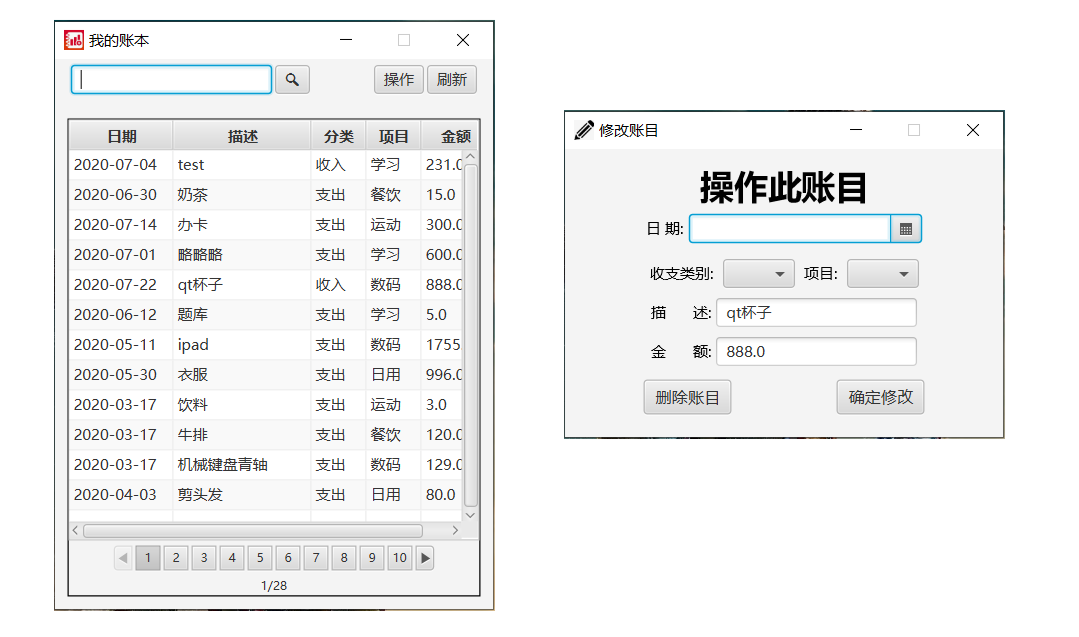Click horizontal scrollbar right arrow
The image size is (1079, 637).
tap(455, 530)
